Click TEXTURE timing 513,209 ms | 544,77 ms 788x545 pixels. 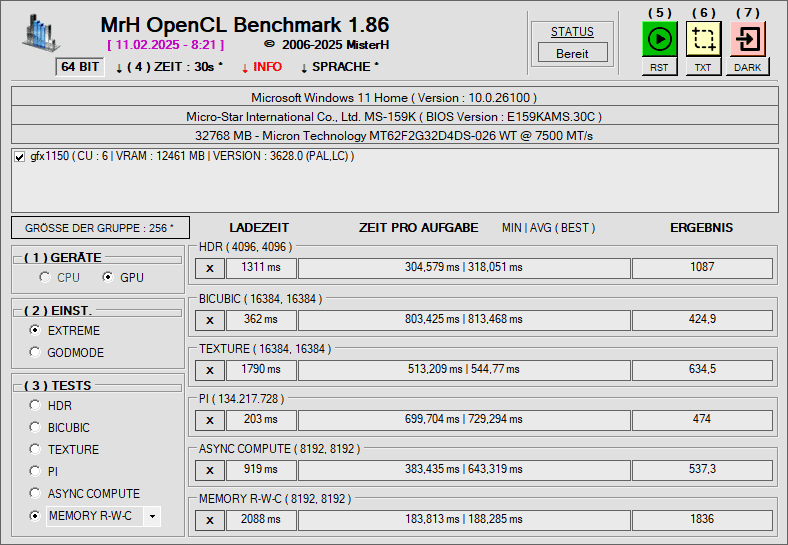coord(464,370)
